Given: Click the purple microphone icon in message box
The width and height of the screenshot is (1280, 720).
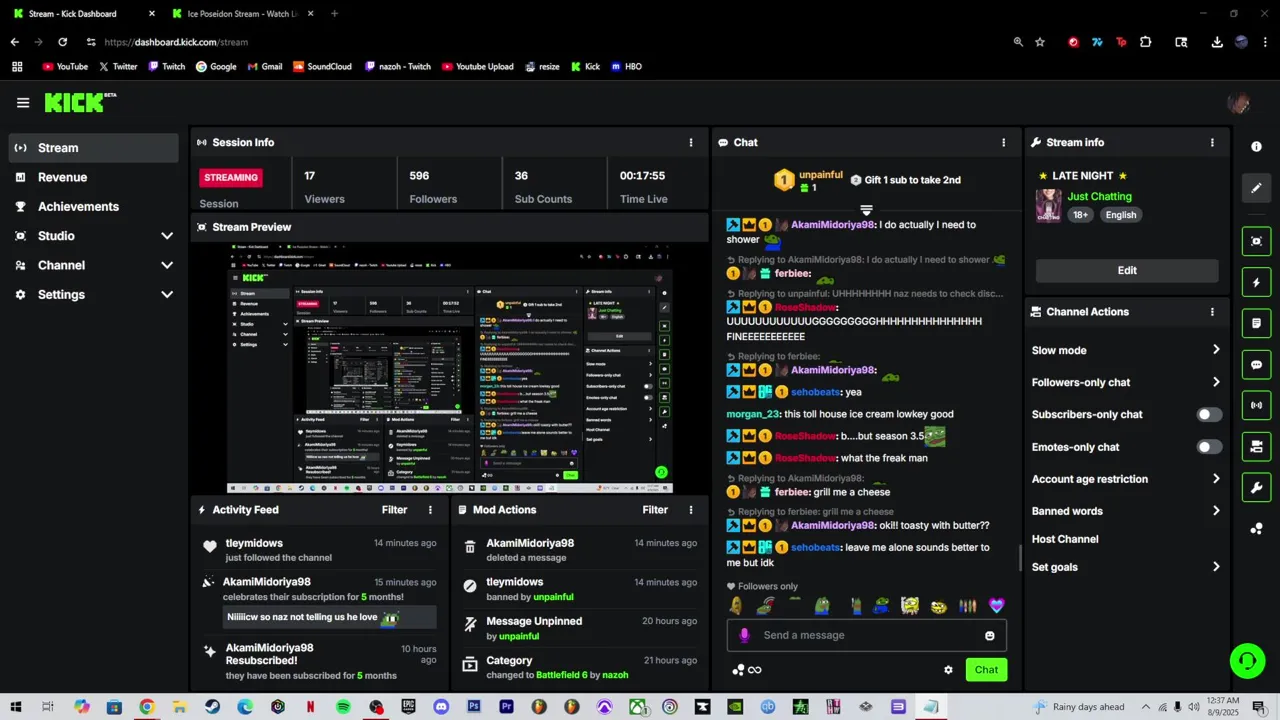Looking at the screenshot, I should pyautogui.click(x=744, y=635).
